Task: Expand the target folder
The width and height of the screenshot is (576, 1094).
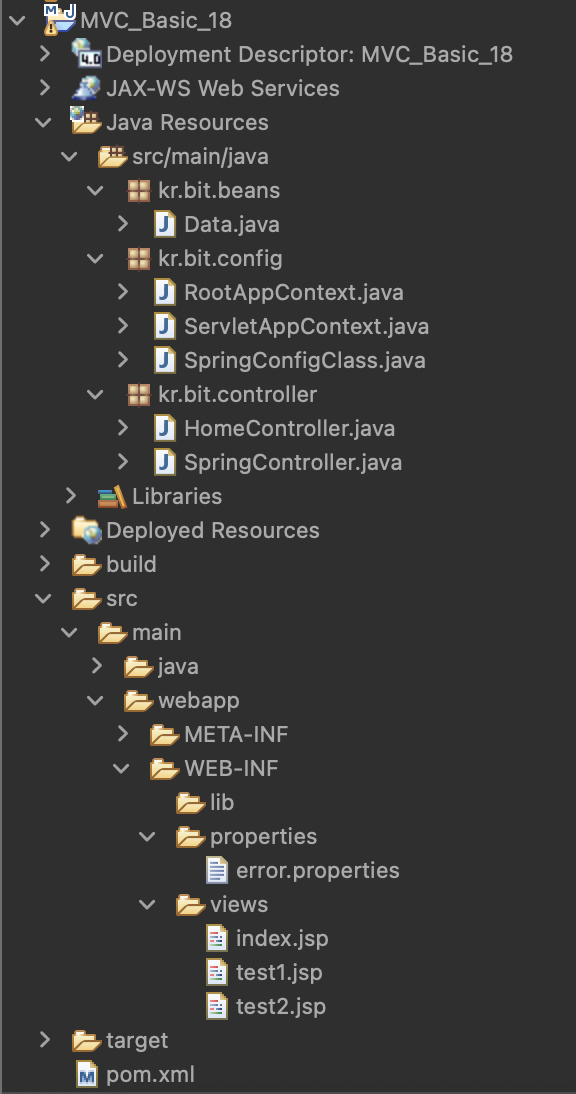Action: [x=45, y=1040]
